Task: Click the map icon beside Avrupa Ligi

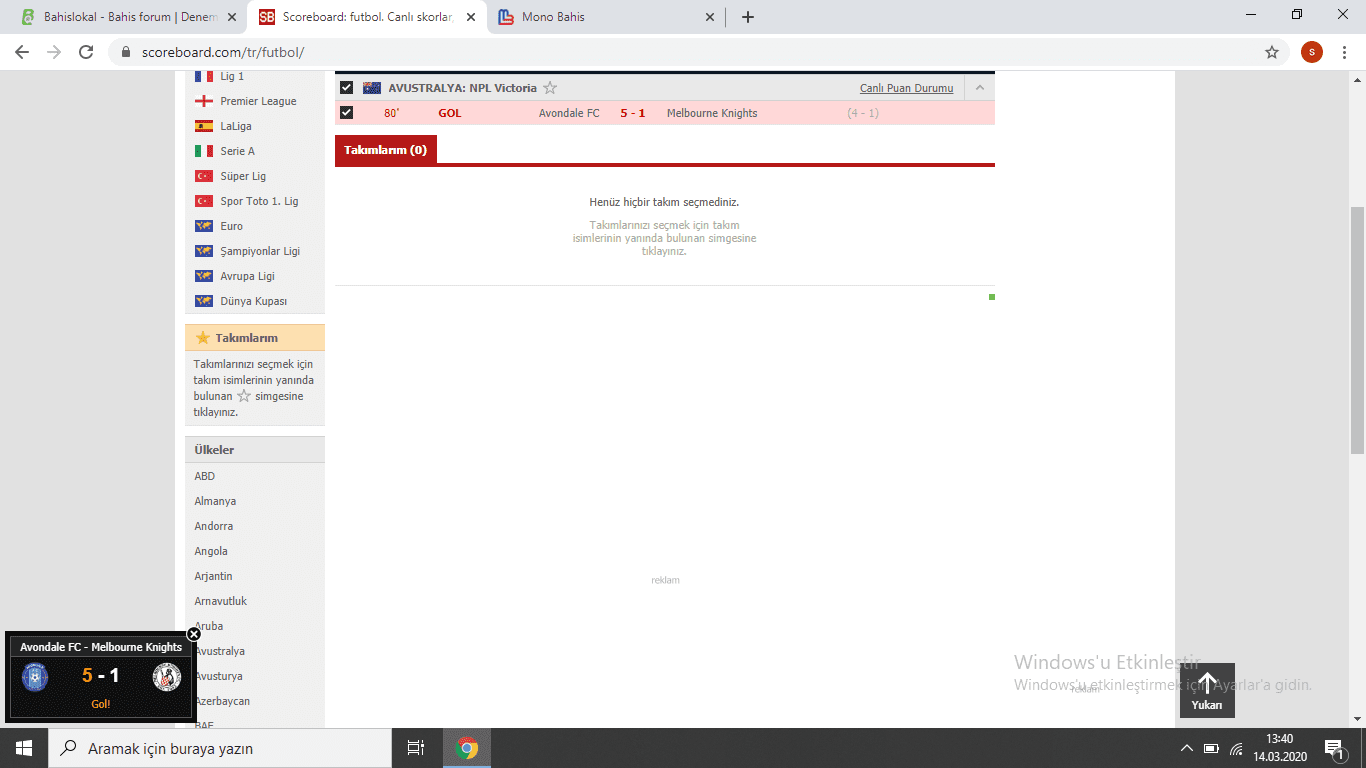Action: pos(203,276)
